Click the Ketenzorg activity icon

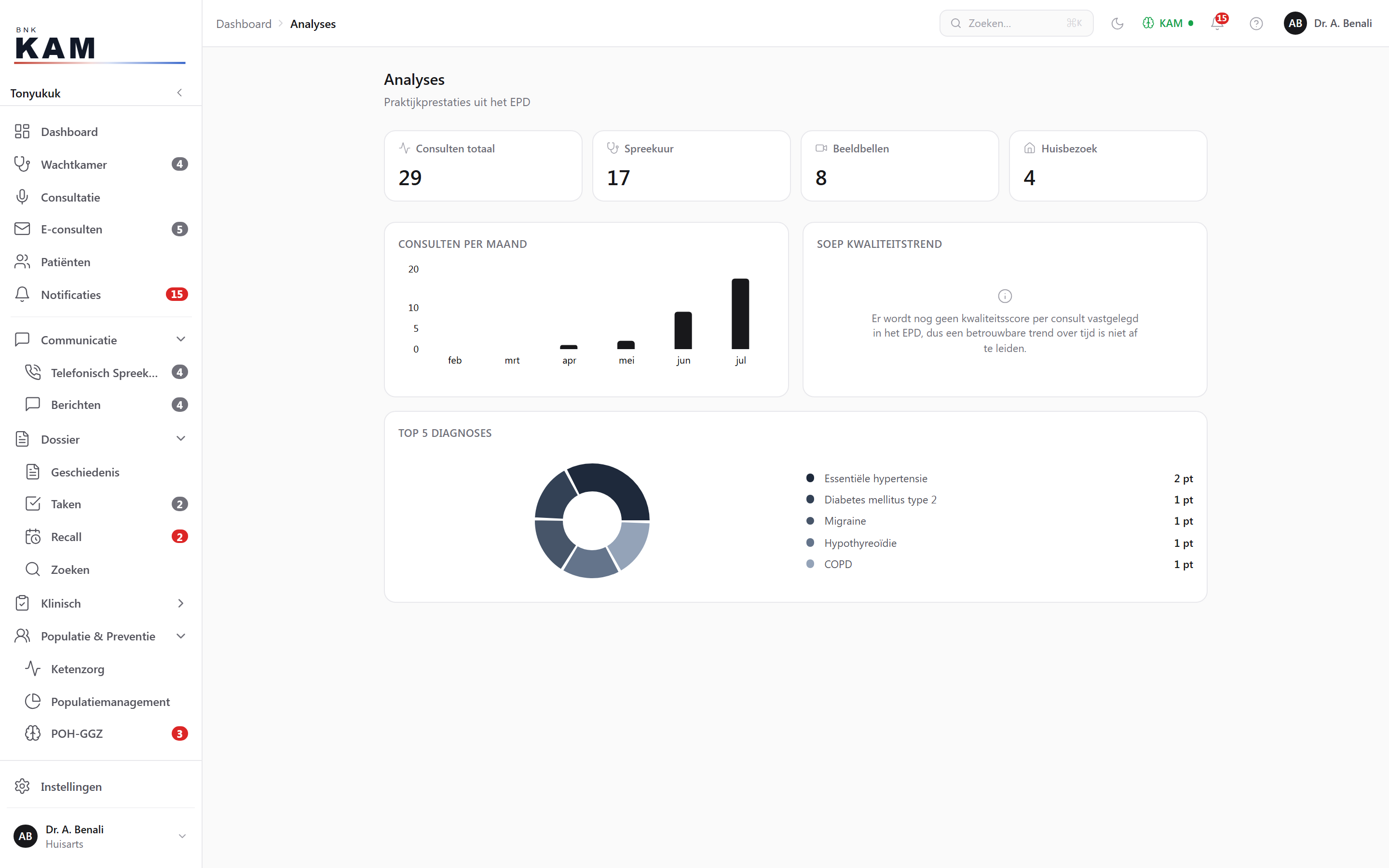click(x=33, y=669)
